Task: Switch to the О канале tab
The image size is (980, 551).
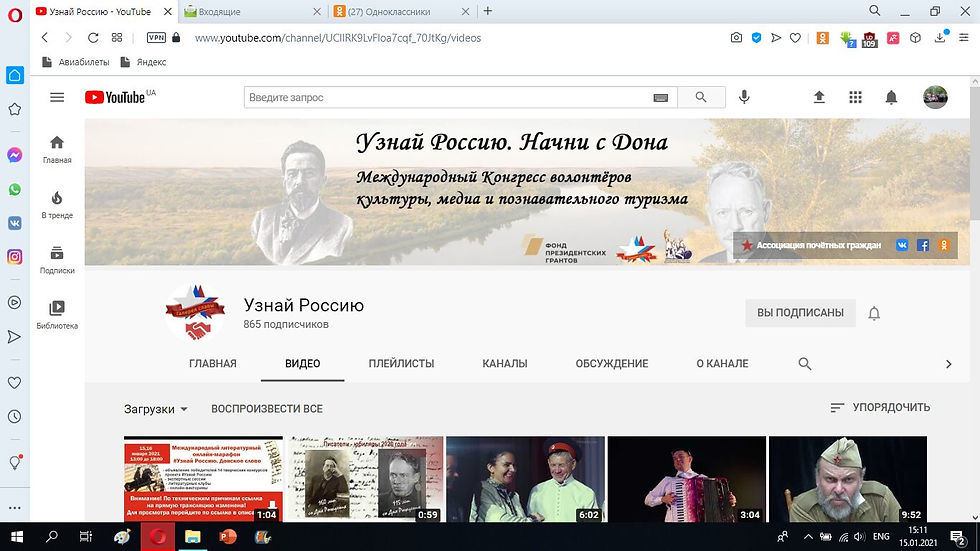Action: [722, 364]
